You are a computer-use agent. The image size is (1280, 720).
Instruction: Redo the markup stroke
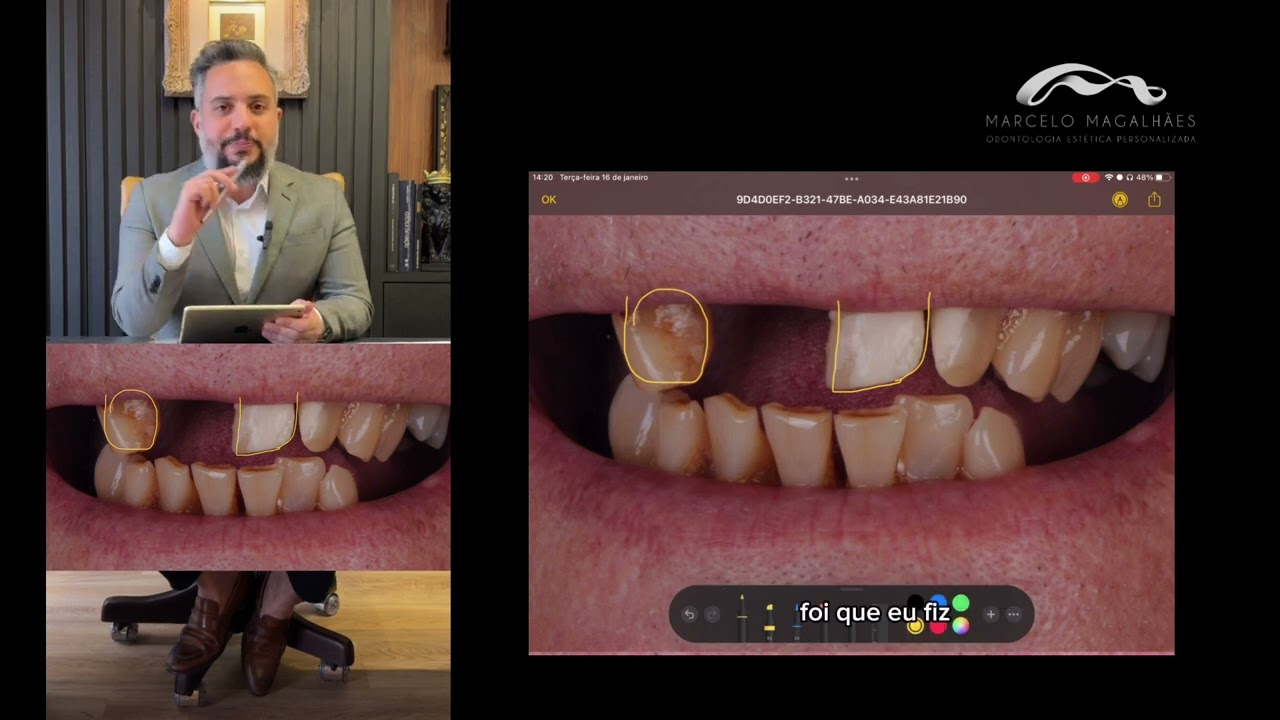point(712,615)
